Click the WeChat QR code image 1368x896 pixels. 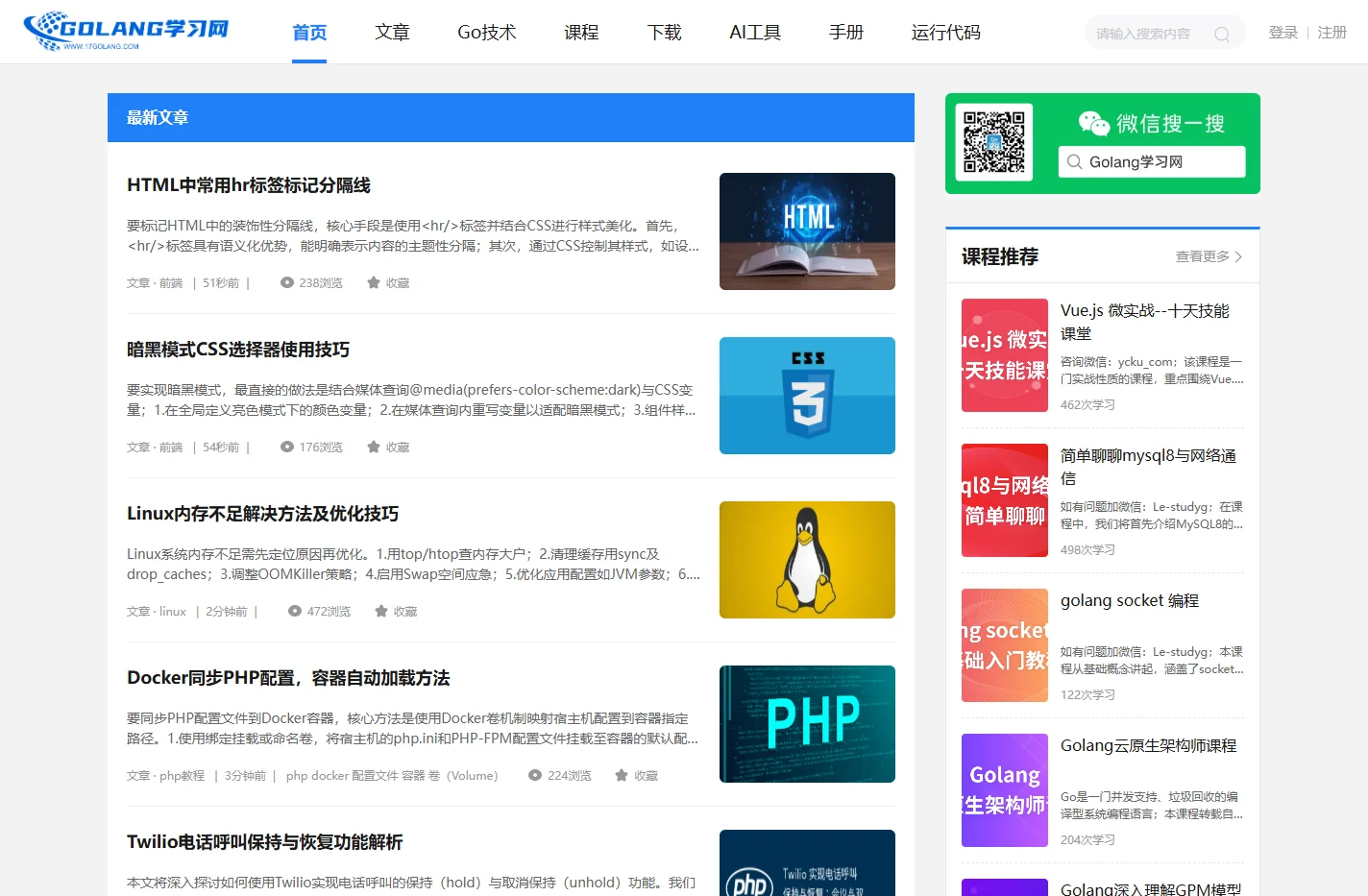994,142
